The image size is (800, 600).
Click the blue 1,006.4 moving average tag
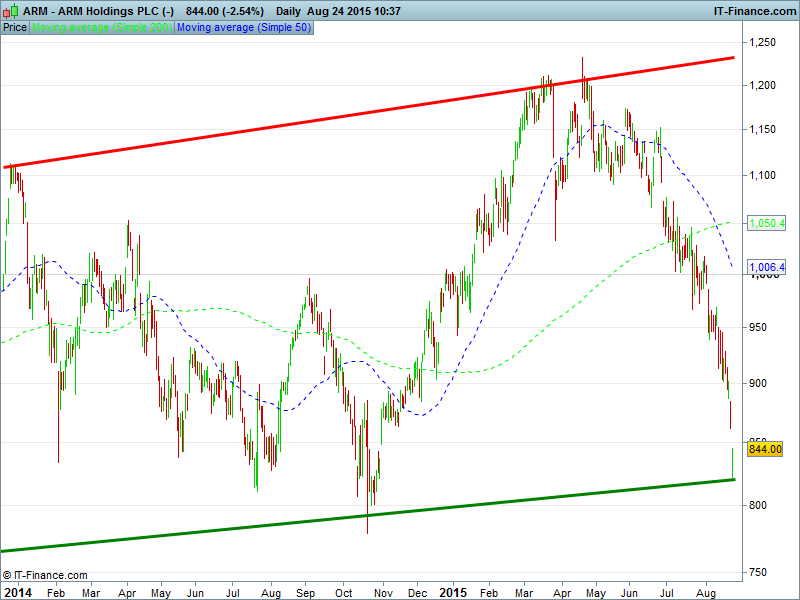(x=765, y=268)
